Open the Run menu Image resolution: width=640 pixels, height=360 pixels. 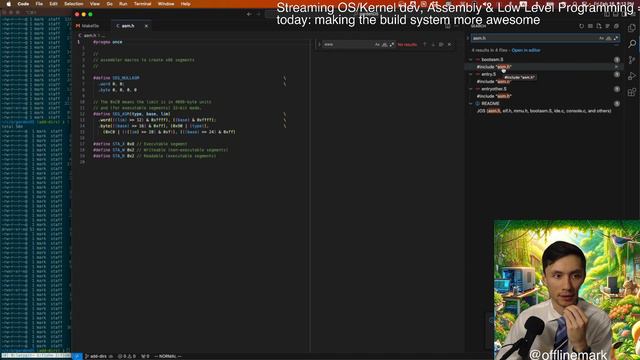click(123, 4)
